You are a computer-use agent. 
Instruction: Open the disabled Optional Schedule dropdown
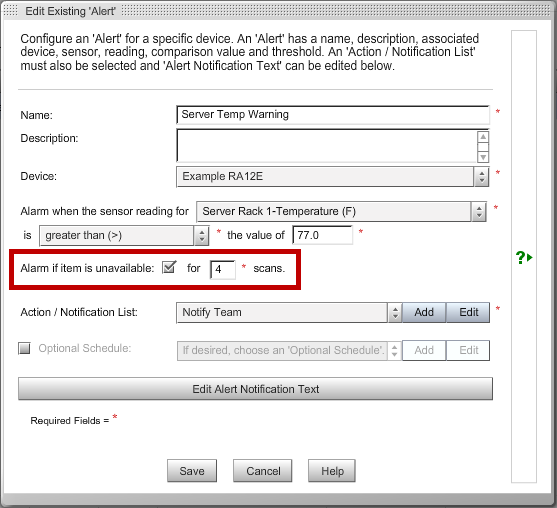coord(289,351)
